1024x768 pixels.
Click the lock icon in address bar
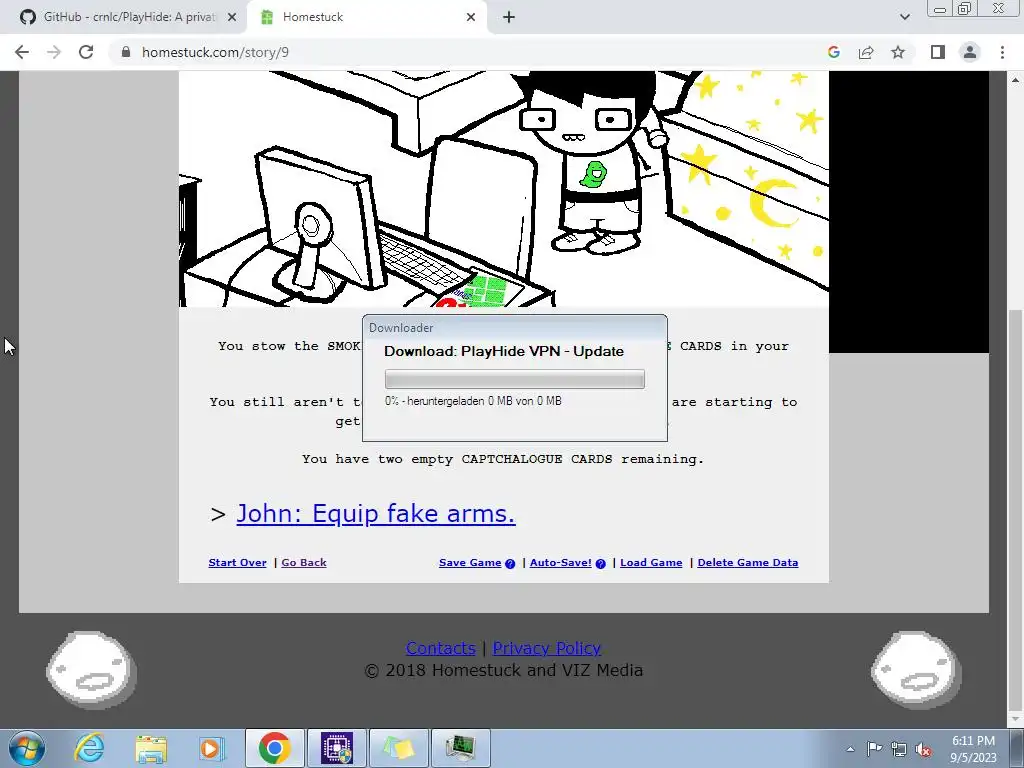click(x=126, y=52)
